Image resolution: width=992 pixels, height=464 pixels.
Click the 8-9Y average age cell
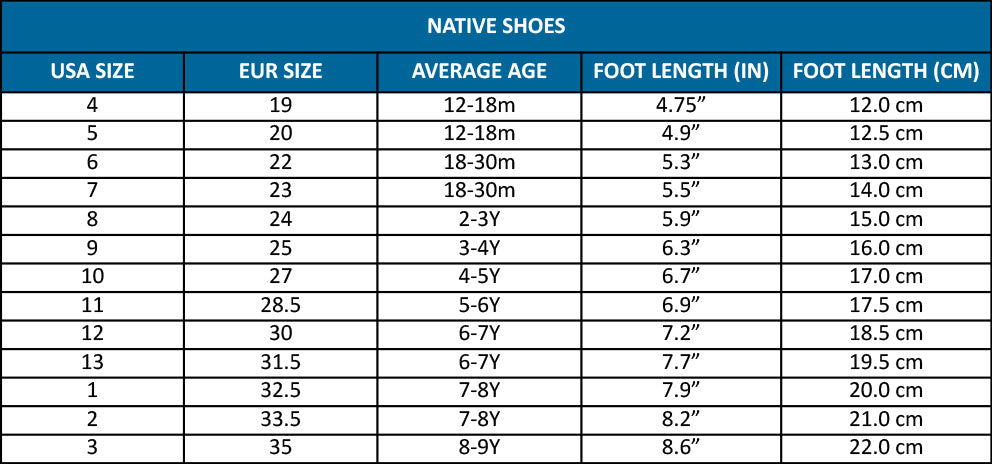point(479,448)
